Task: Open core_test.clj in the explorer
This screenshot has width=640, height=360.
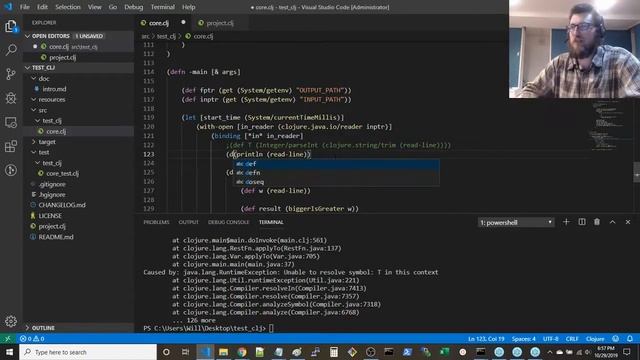Action: [x=62, y=173]
